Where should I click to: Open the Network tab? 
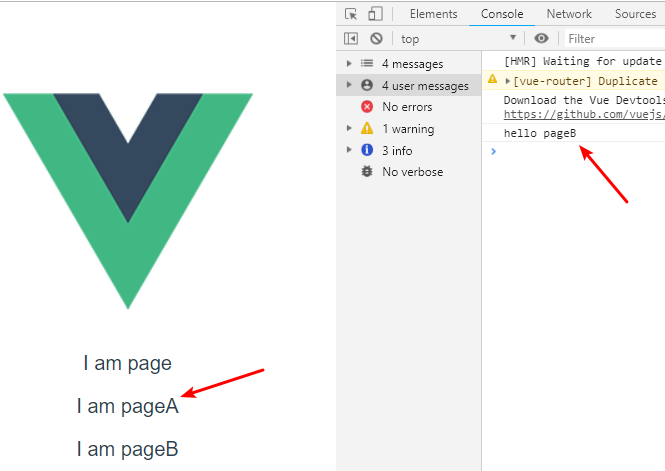click(569, 14)
